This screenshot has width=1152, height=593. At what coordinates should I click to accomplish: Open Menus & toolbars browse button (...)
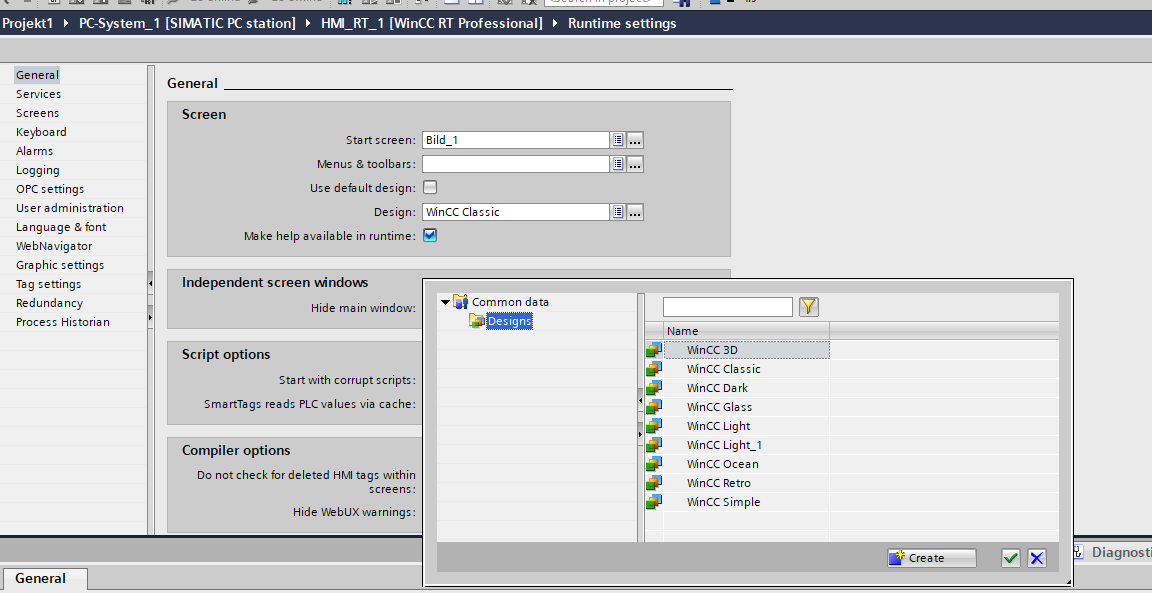click(x=636, y=164)
